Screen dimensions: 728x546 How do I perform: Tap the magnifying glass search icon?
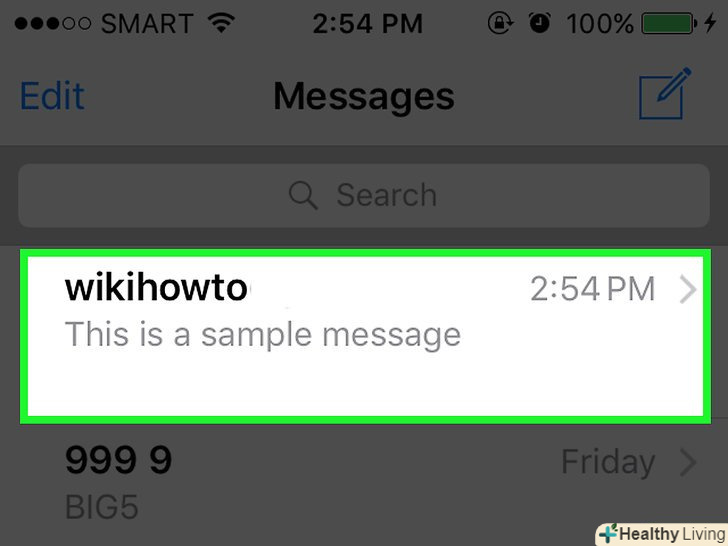pos(303,195)
